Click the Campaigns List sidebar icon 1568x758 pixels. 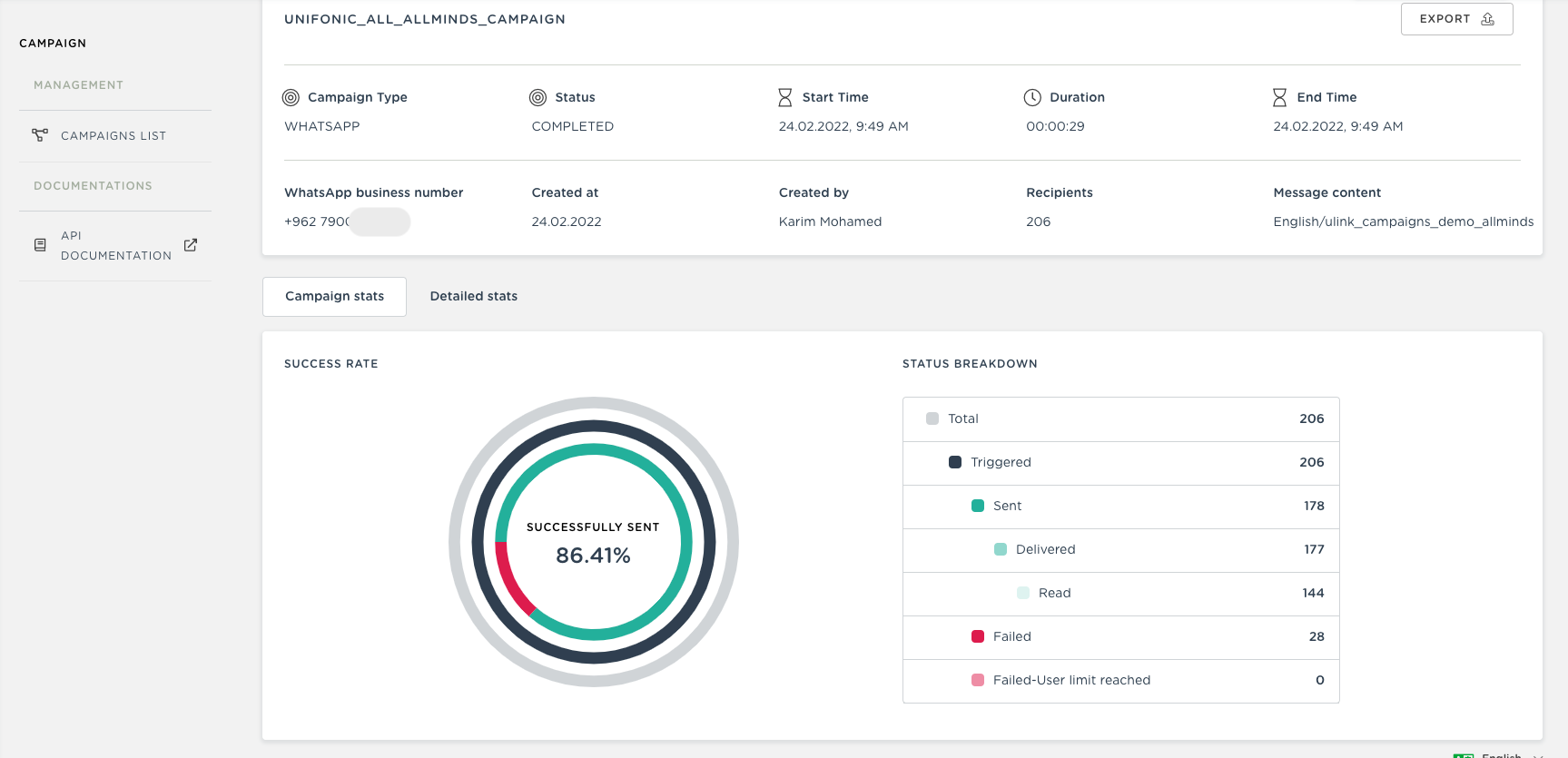pyautogui.click(x=40, y=135)
